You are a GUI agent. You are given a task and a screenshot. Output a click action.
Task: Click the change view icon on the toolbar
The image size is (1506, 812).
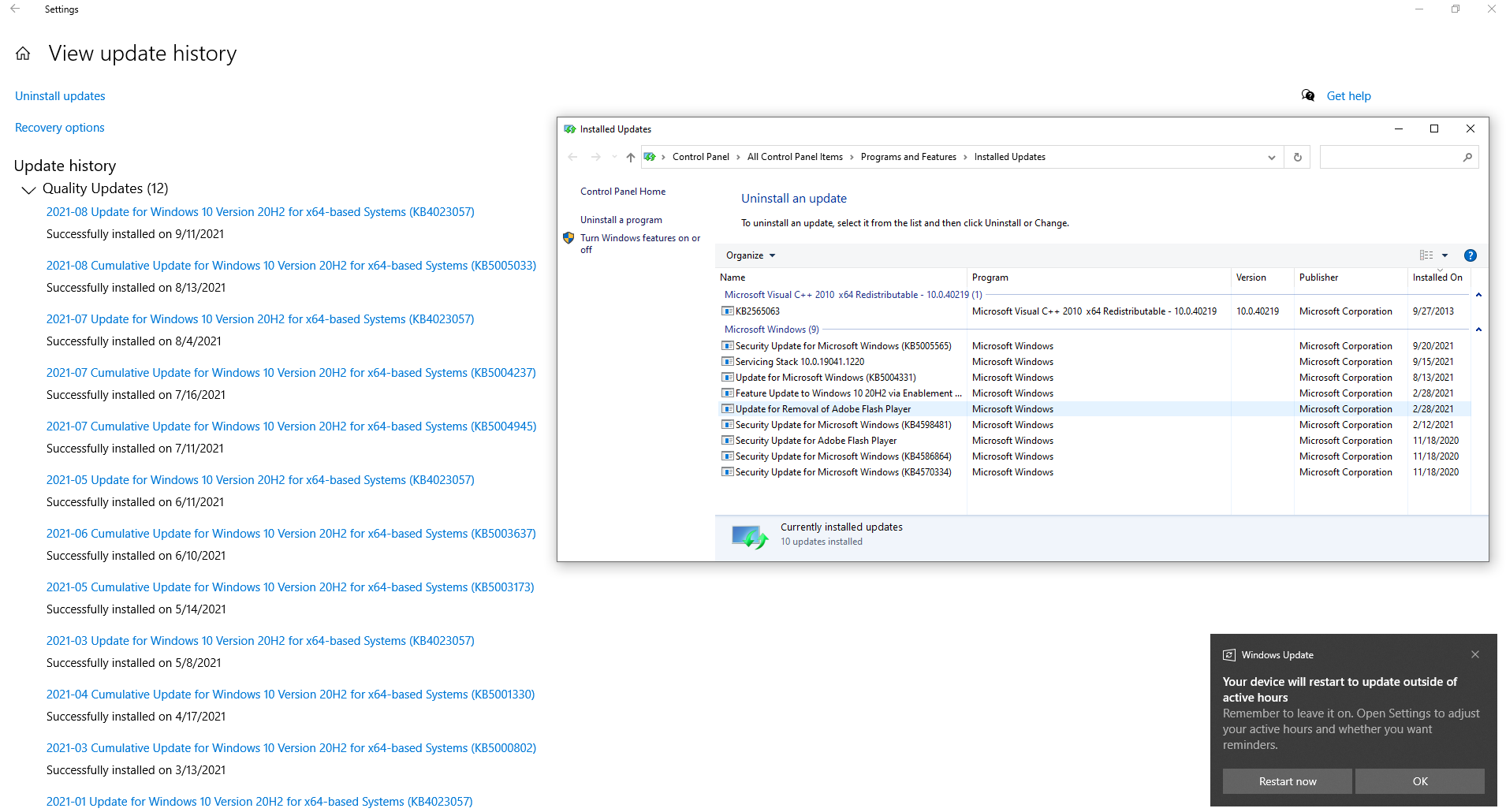[1425, 255]
